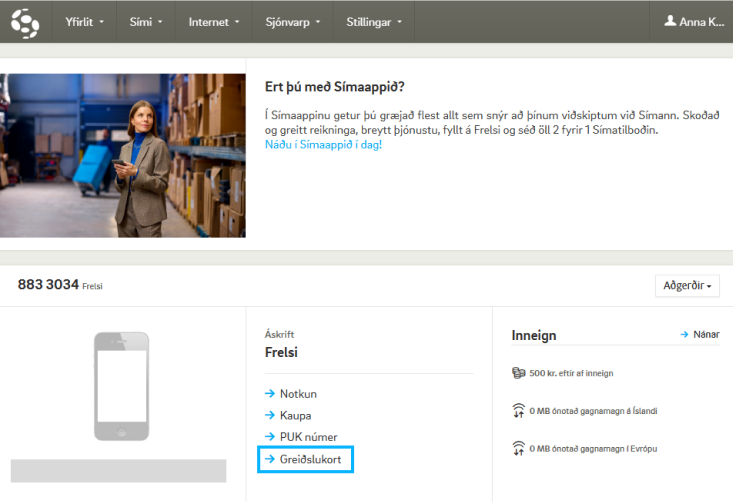Open the Notkun link

tap(298, 394)
